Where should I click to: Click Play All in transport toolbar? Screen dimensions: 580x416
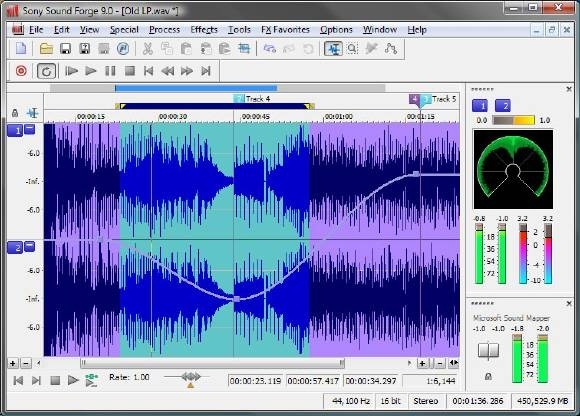[x=71, y=71]
